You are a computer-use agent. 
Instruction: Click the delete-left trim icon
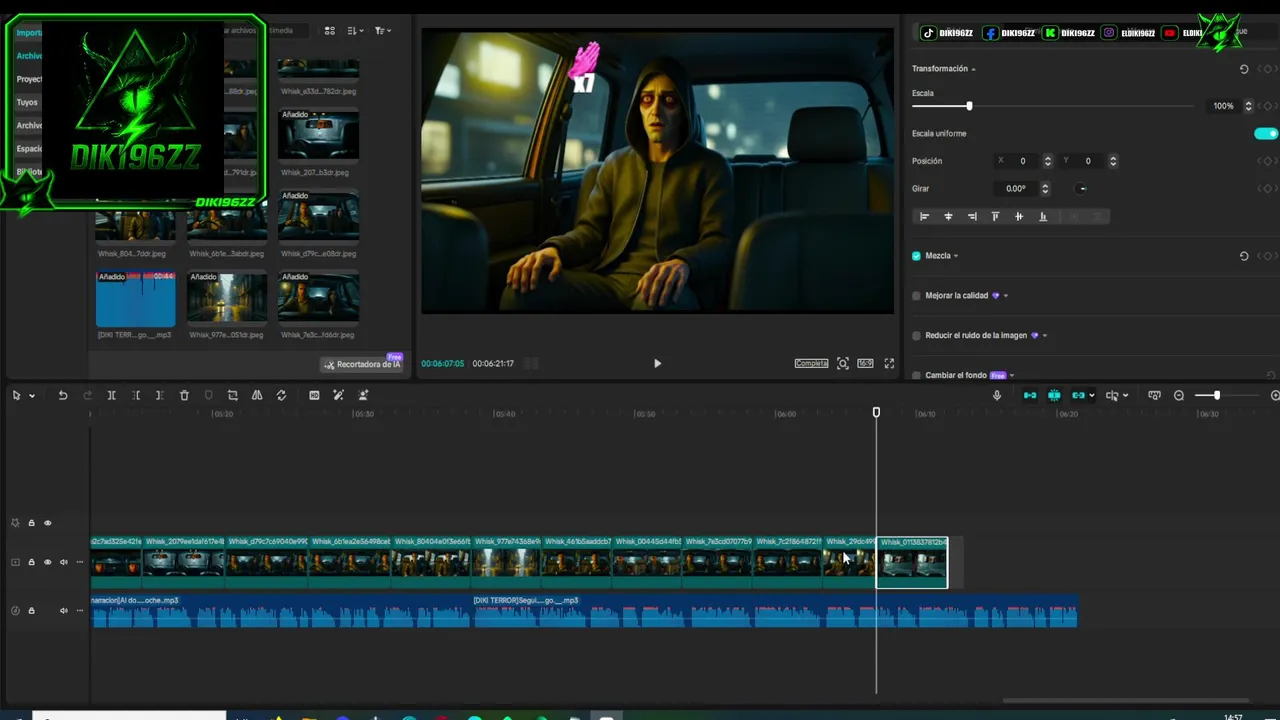[136, 395]
